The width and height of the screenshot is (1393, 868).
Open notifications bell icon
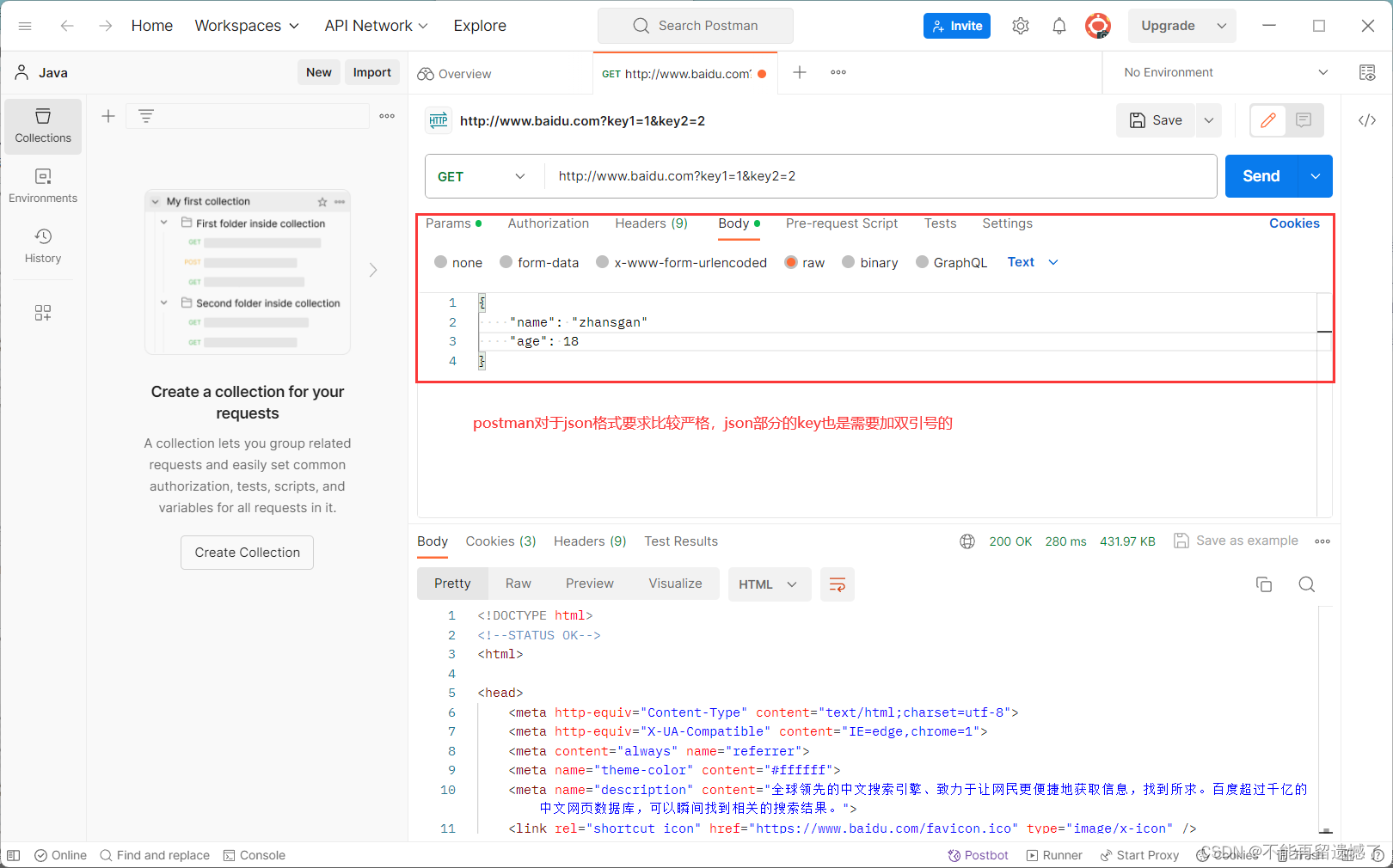1059,26
